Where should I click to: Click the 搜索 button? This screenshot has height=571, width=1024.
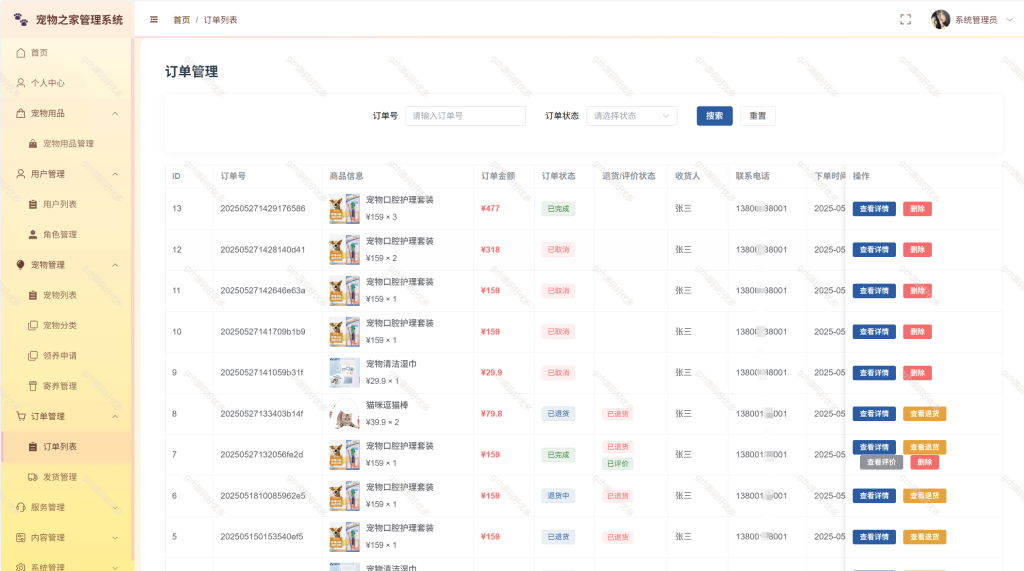714,116
